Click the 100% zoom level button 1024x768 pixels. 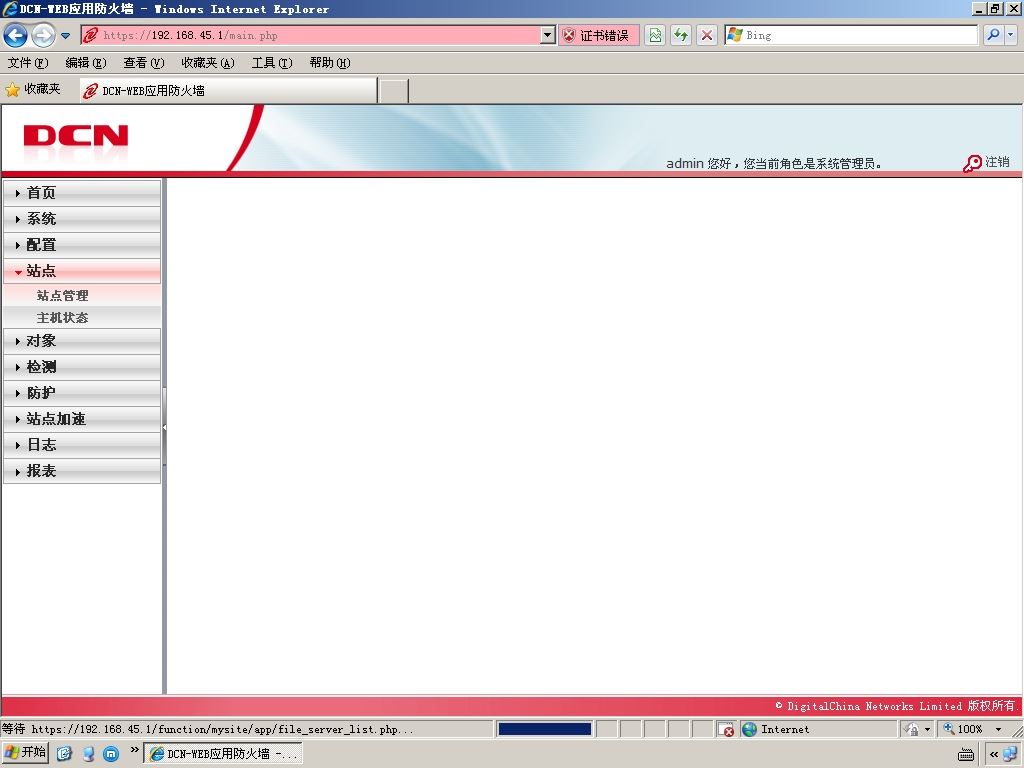click(963, 729)
